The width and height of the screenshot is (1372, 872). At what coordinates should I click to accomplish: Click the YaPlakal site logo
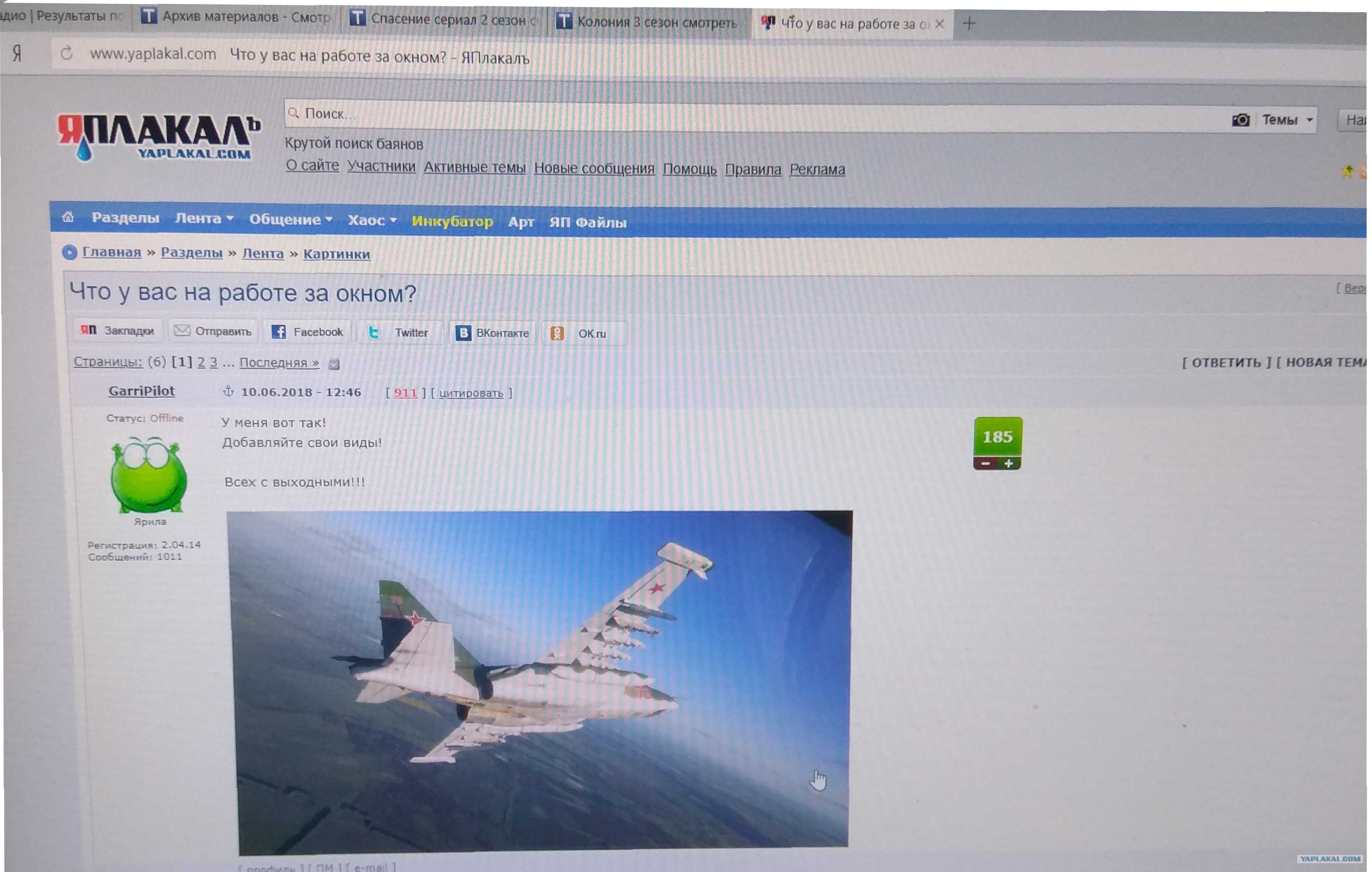pos(159,137)
